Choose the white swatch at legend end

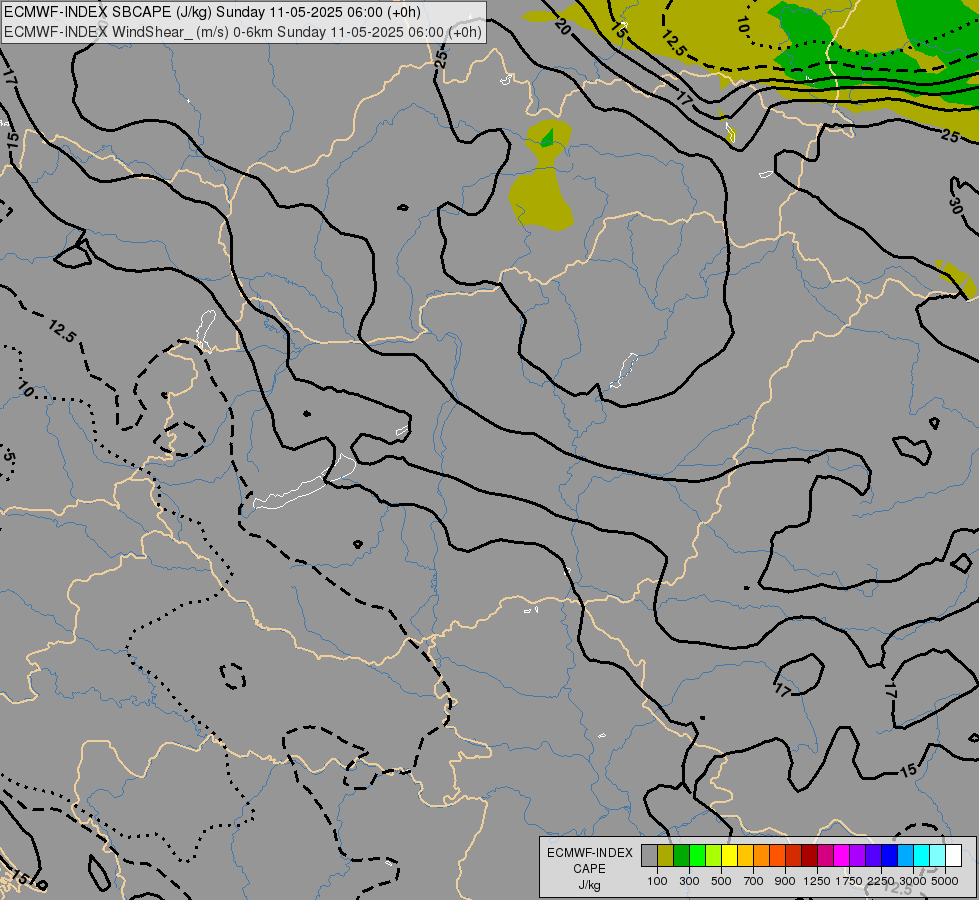pyautogui.click(x=953, y=856)
